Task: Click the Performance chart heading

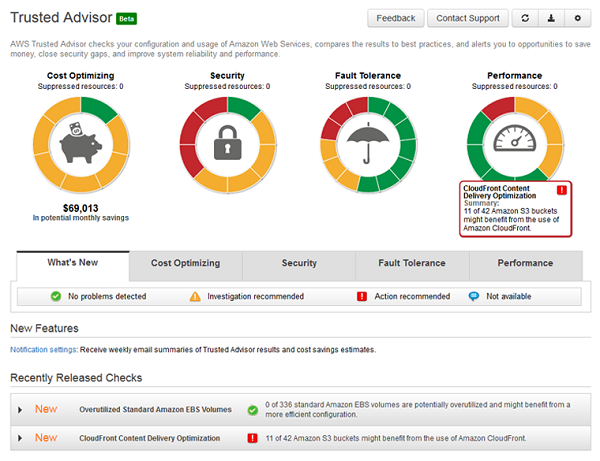Action: point(514,75)
